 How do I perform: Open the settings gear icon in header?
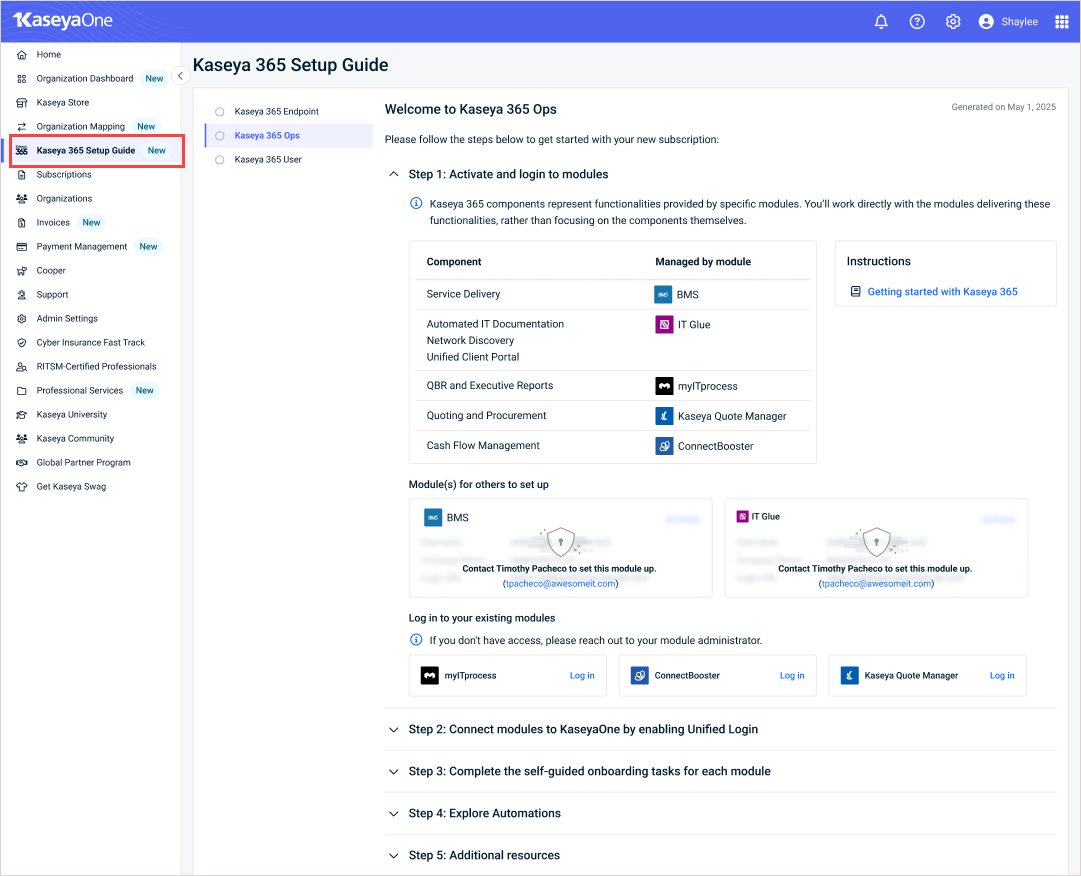pos(953,21)
